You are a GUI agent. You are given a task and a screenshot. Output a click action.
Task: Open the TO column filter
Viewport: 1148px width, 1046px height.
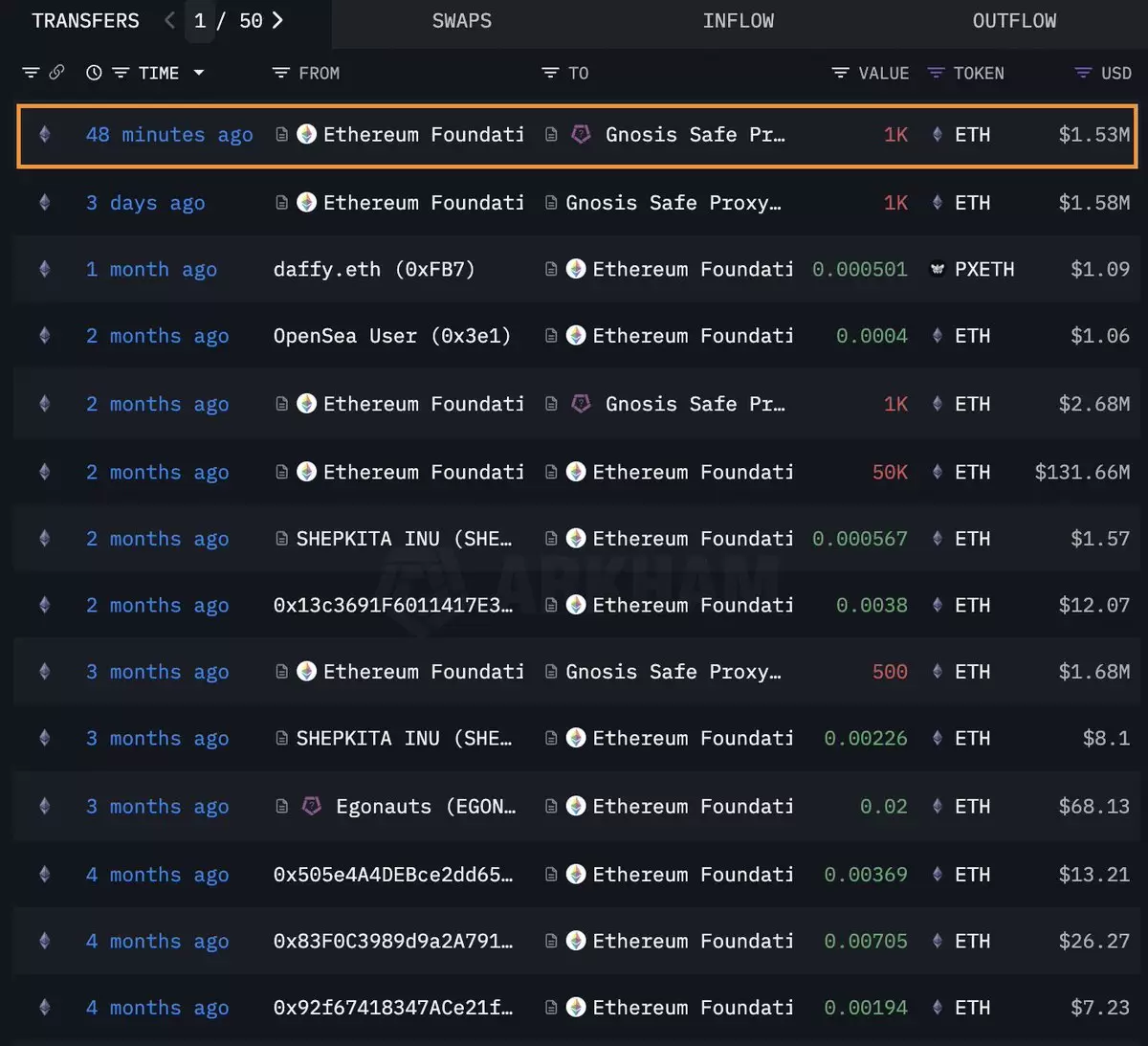(550, 73)
